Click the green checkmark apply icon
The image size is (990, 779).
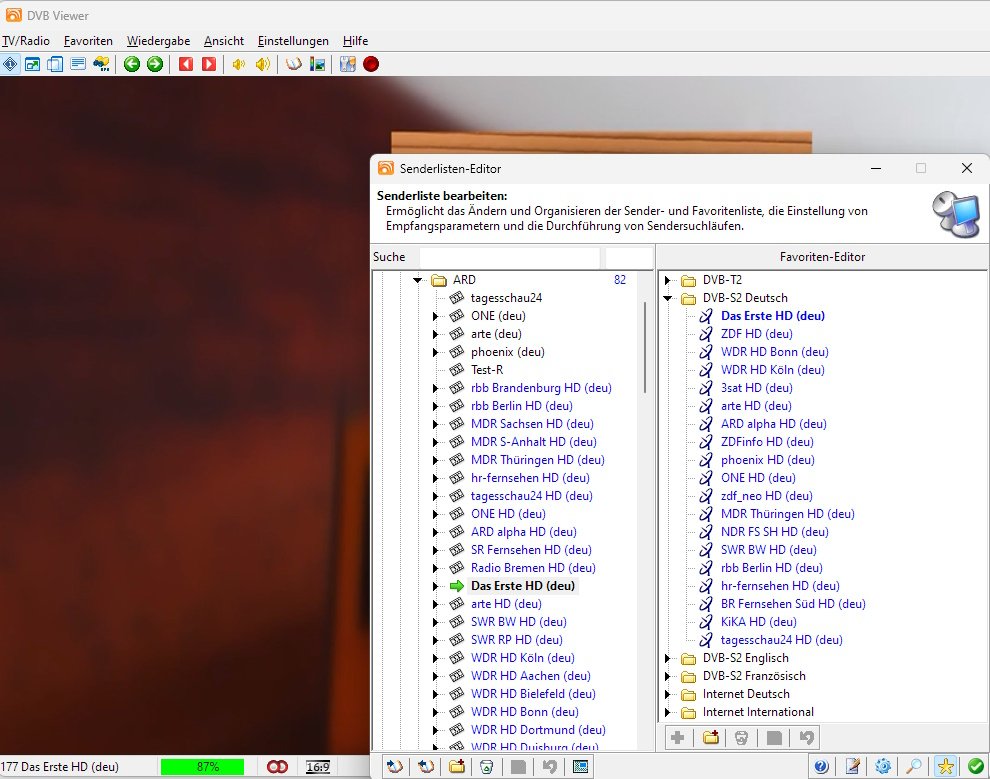[975, 766]
